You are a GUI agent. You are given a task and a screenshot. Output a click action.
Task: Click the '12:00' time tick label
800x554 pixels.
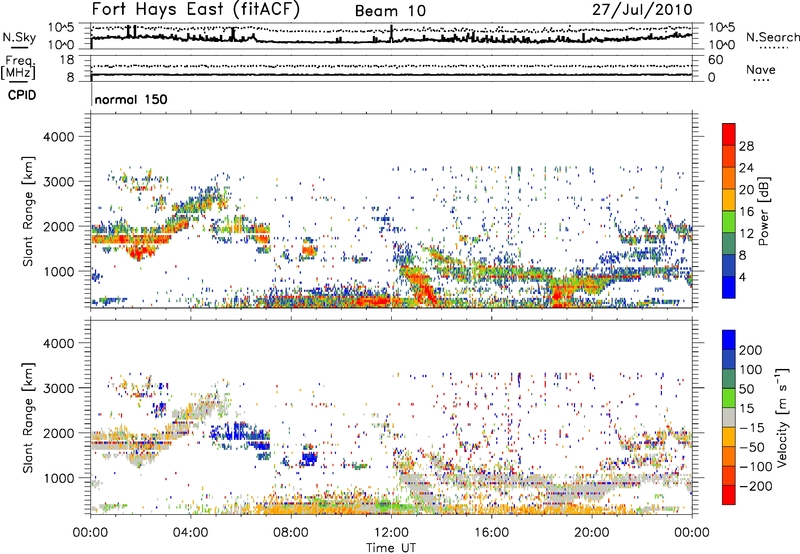pos(391,533)
